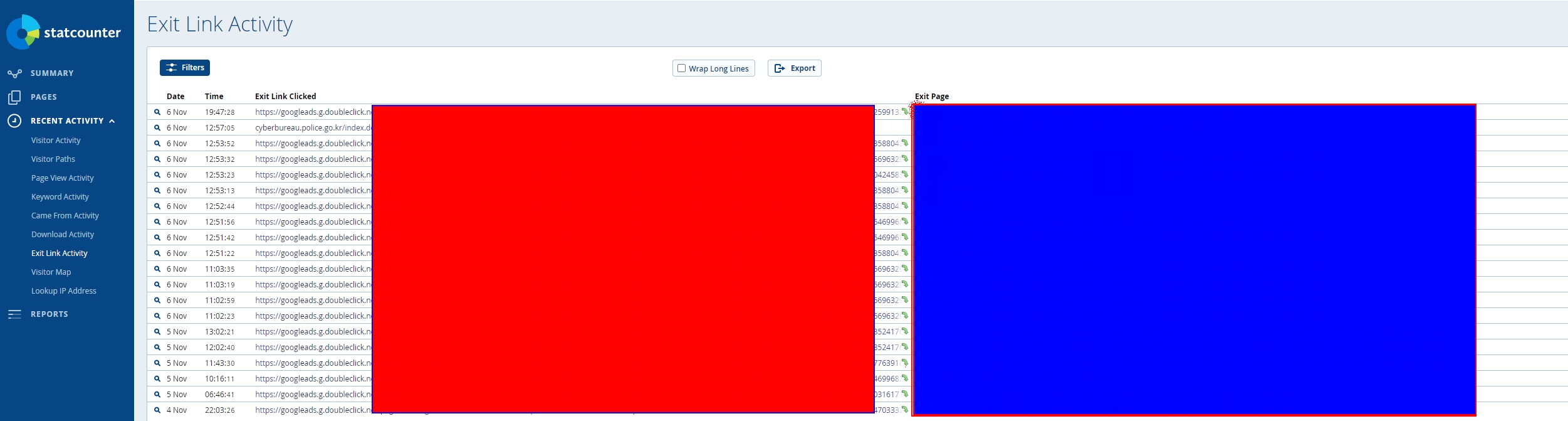Click the Exit Link Clicked header

[x=286, y=97]
